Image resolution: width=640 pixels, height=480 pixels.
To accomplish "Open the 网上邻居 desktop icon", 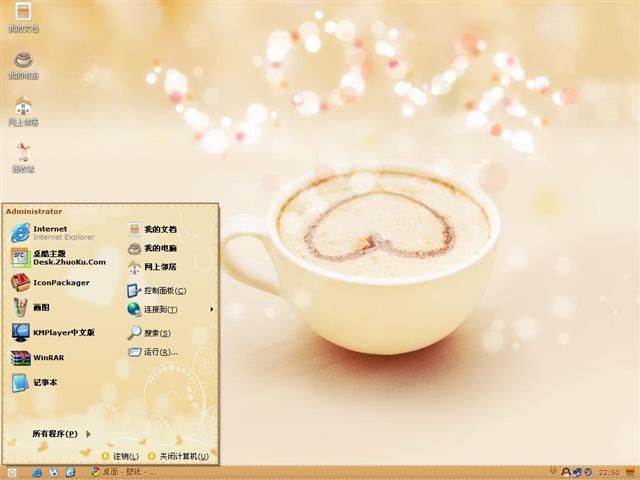I will (23, 112).
